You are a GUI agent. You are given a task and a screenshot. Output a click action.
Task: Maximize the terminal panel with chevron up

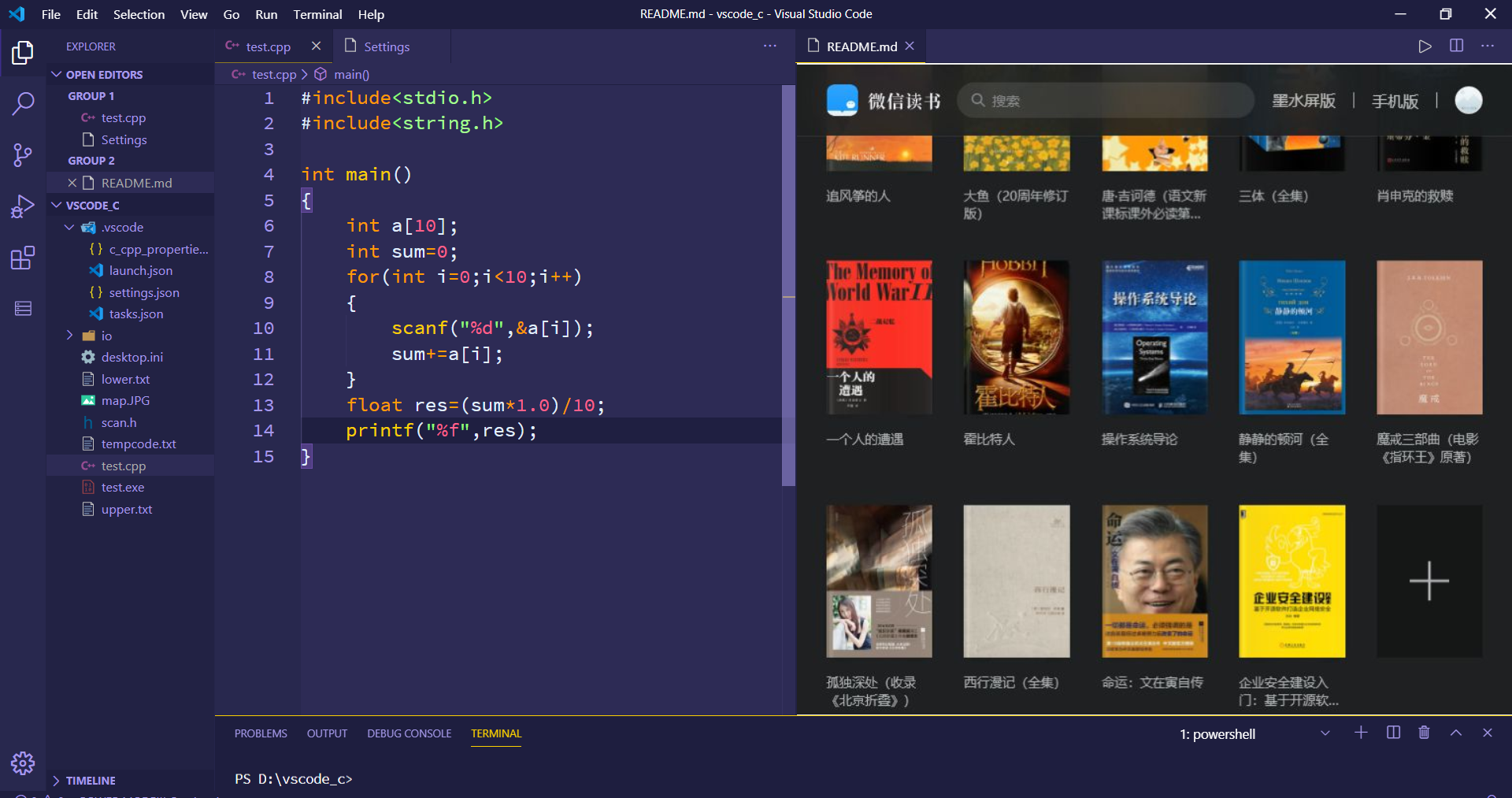[x=1456, y=733]
